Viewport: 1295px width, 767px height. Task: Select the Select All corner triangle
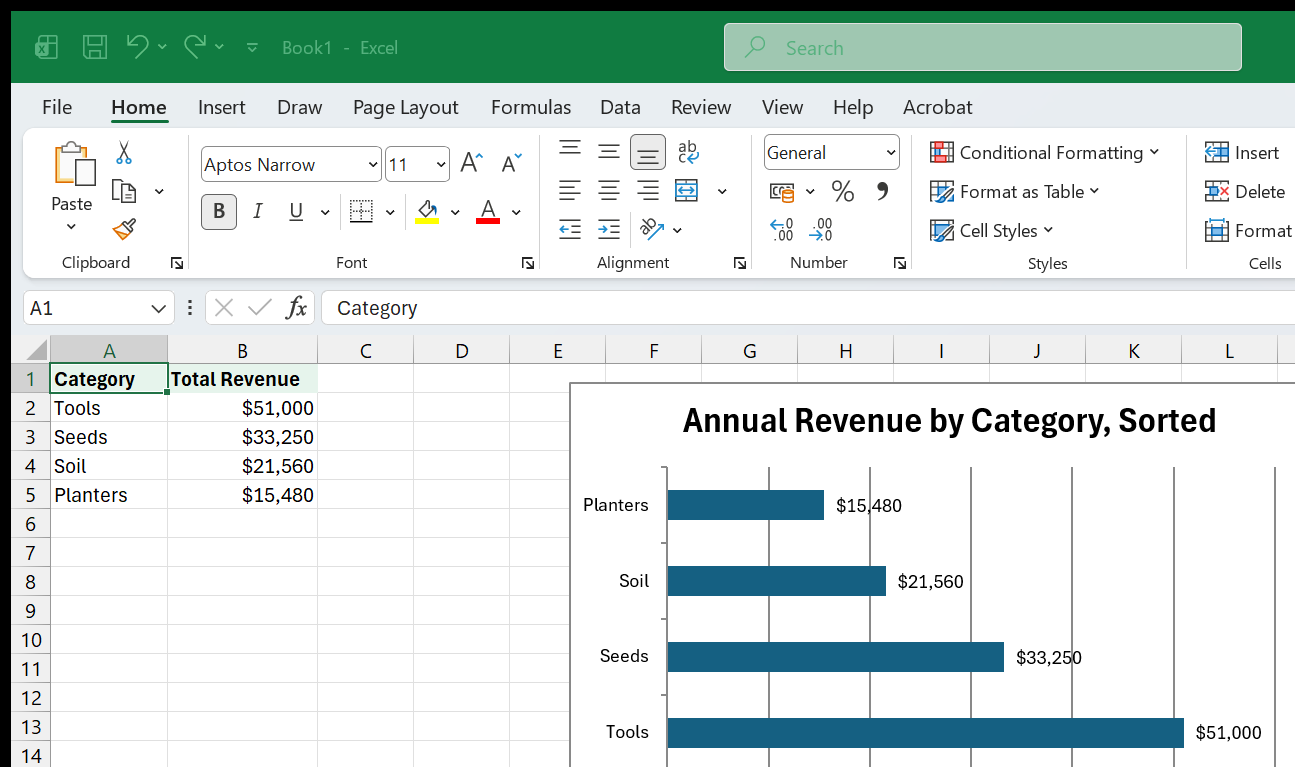tap(35, 350)
